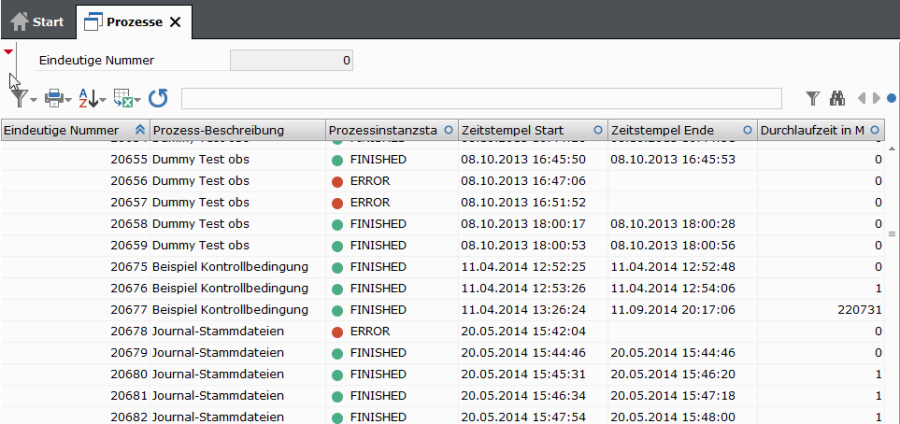Image resolution: width=900 pixels, height=424 pixels.
Task: Click the vertical scrollbar grip handle
Action: [x=892, y=234]
